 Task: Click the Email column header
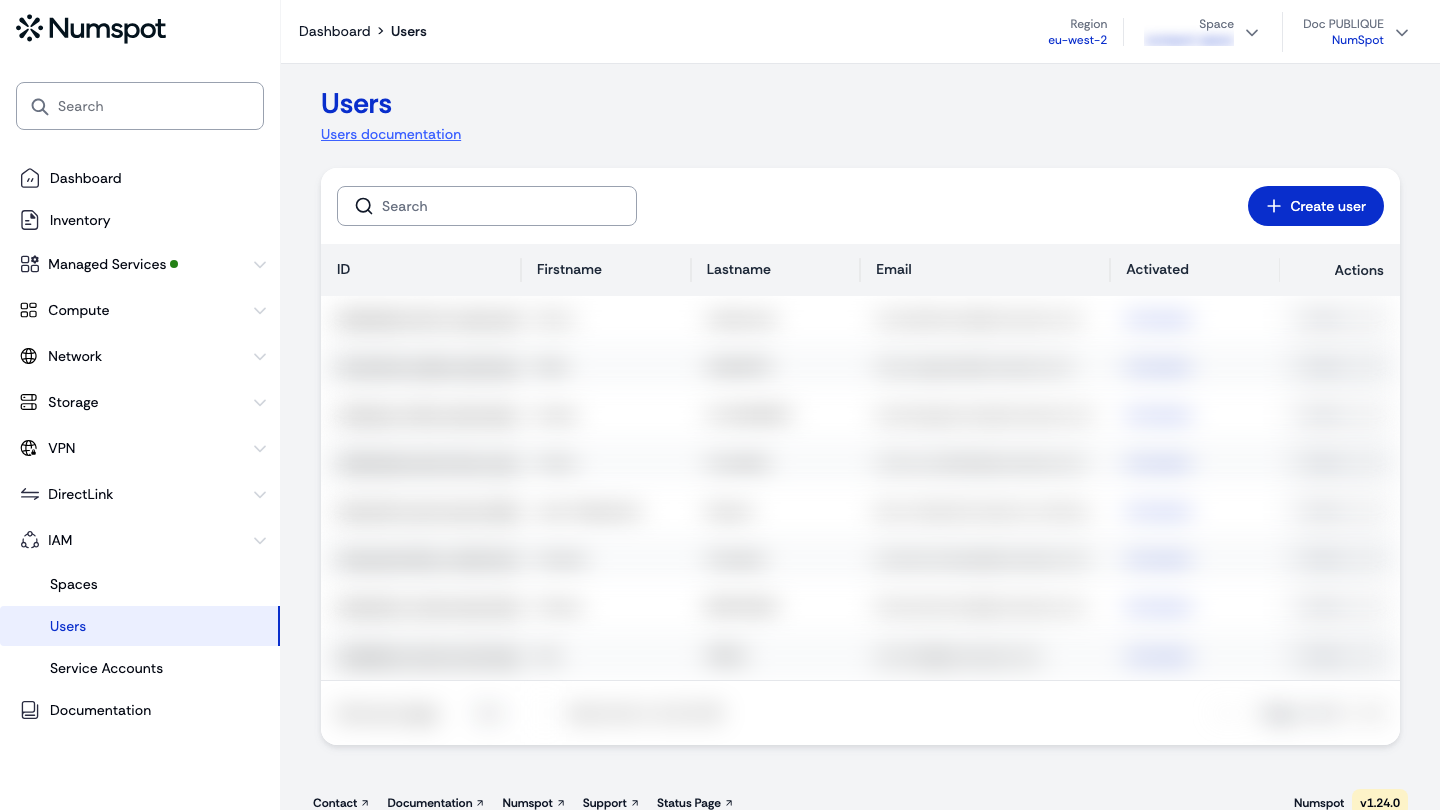point(894,269)
